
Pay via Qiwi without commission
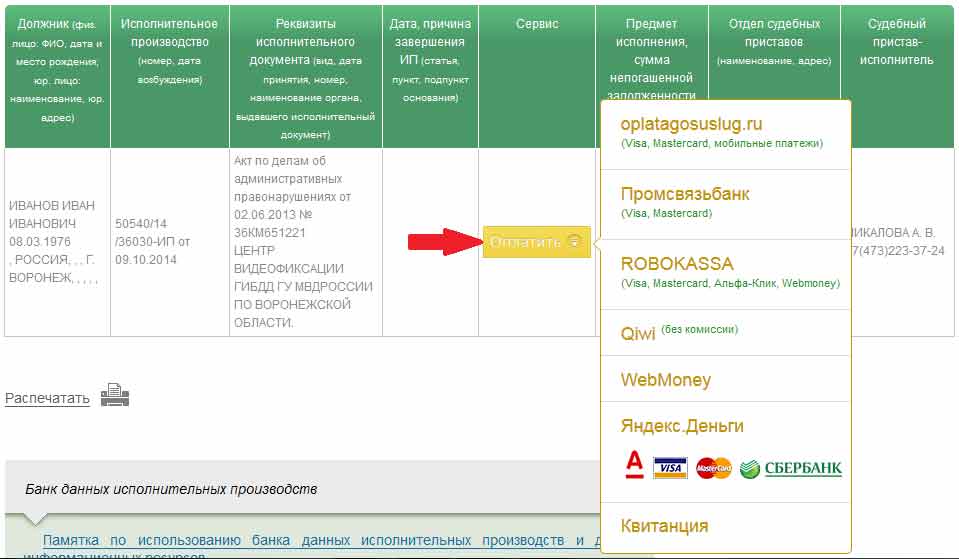pos(638,333)
